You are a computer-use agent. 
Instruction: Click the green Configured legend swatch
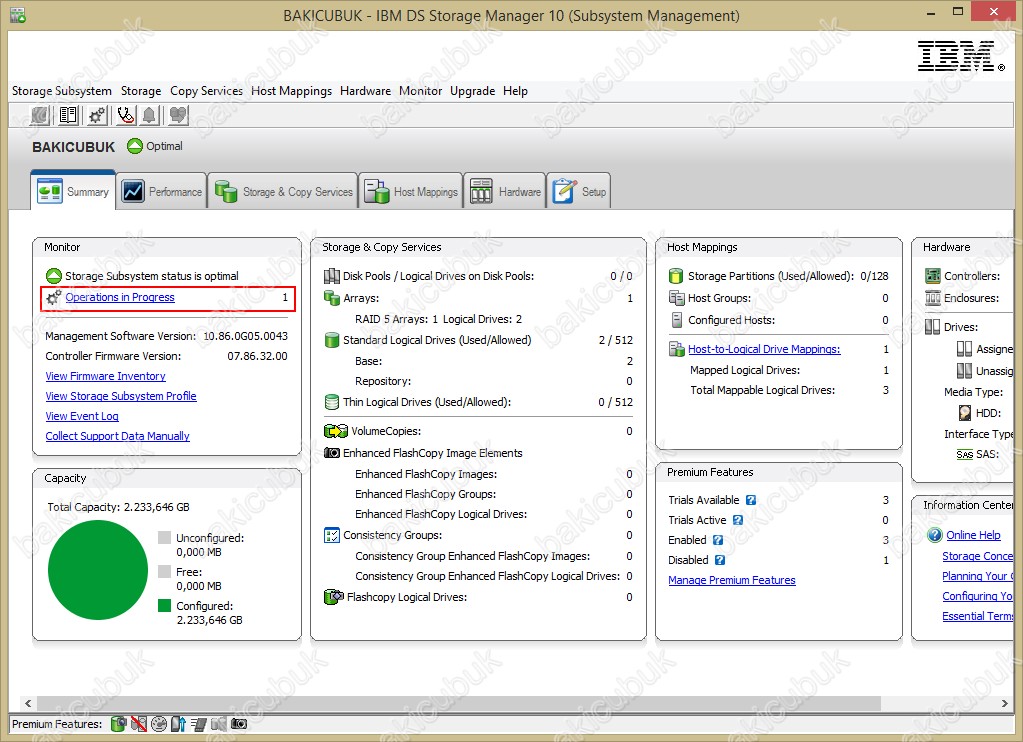click(164, 606)
